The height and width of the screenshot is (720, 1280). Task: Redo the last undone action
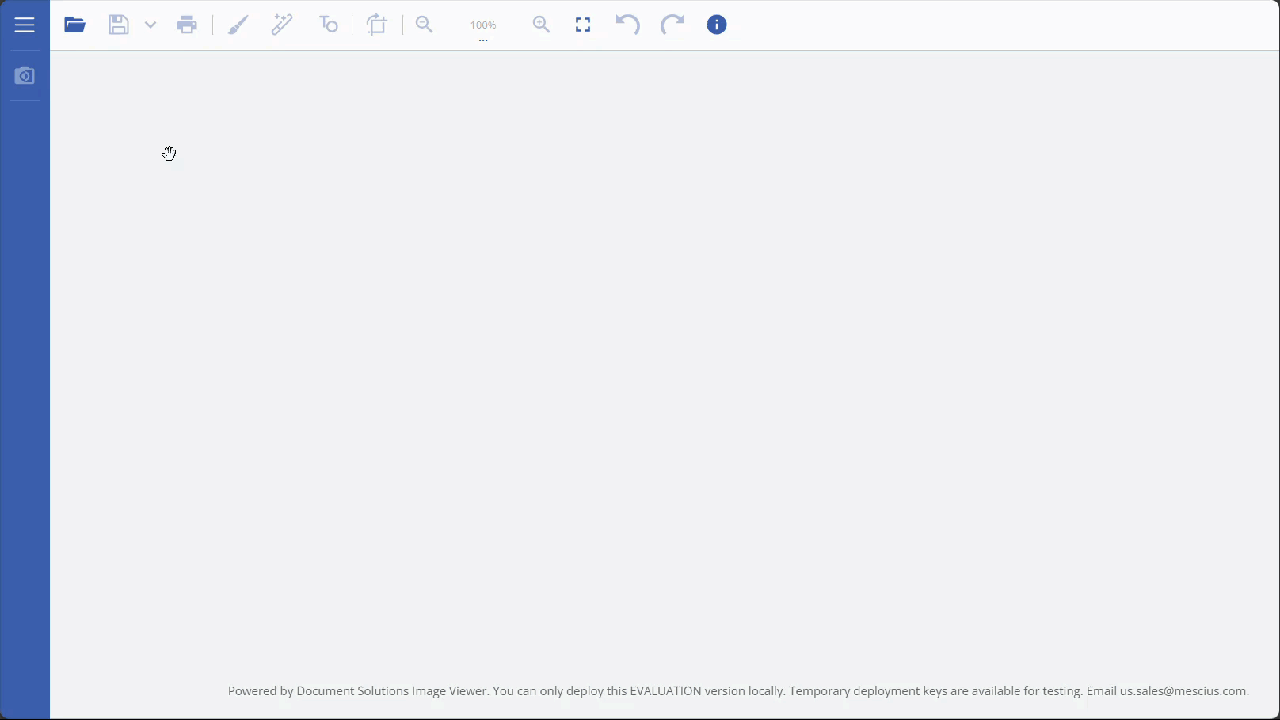[672, 25]
